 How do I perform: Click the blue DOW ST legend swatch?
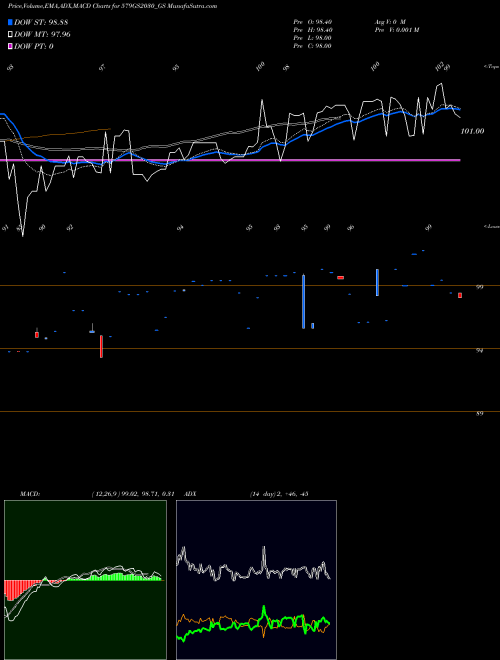[x=10, y=22]
